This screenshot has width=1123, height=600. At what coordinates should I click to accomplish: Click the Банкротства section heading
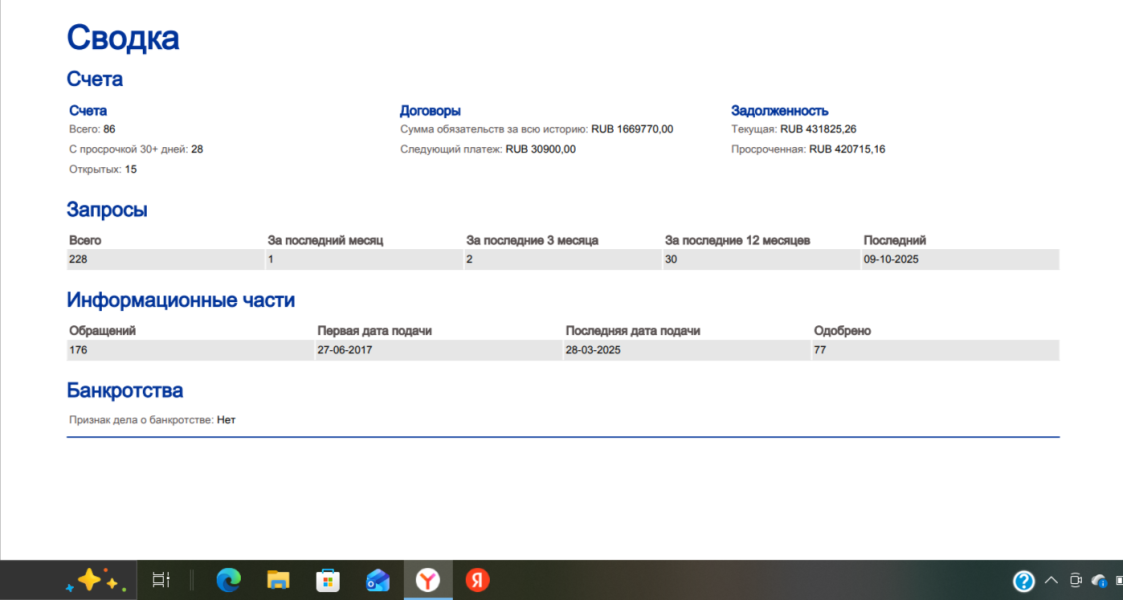point(124,390)
